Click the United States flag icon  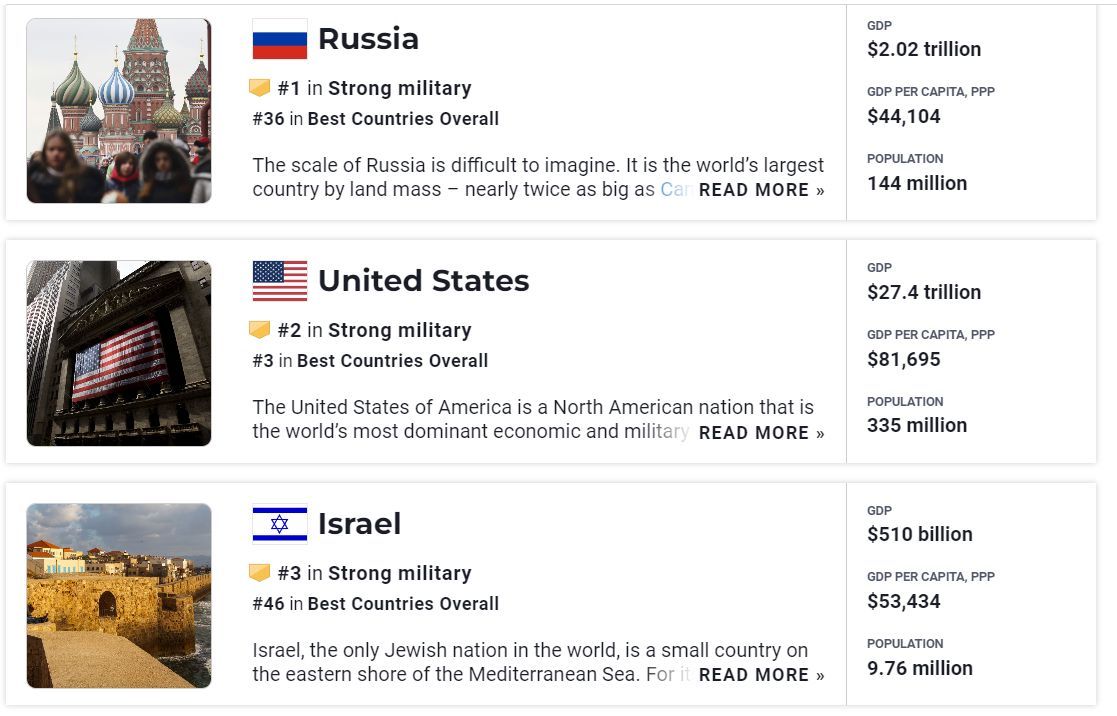click(x=280, y=281)
